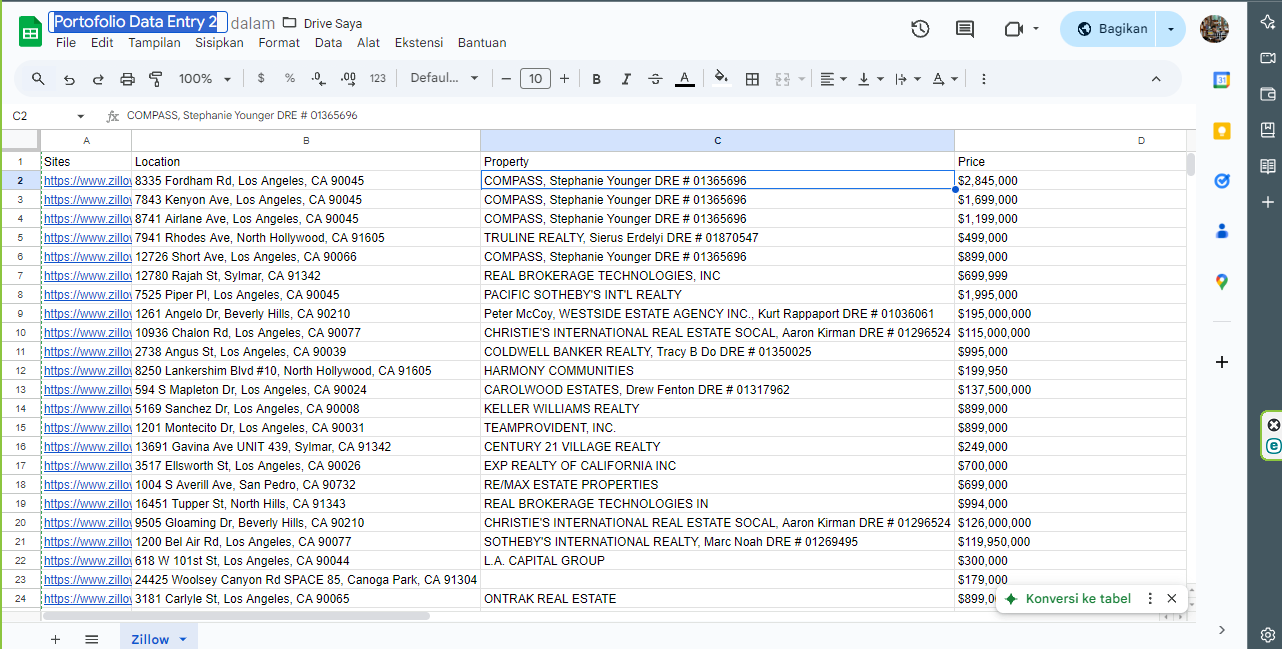
Task: Click the Drive Saya folder link
Action: click(x=322, y=23)
